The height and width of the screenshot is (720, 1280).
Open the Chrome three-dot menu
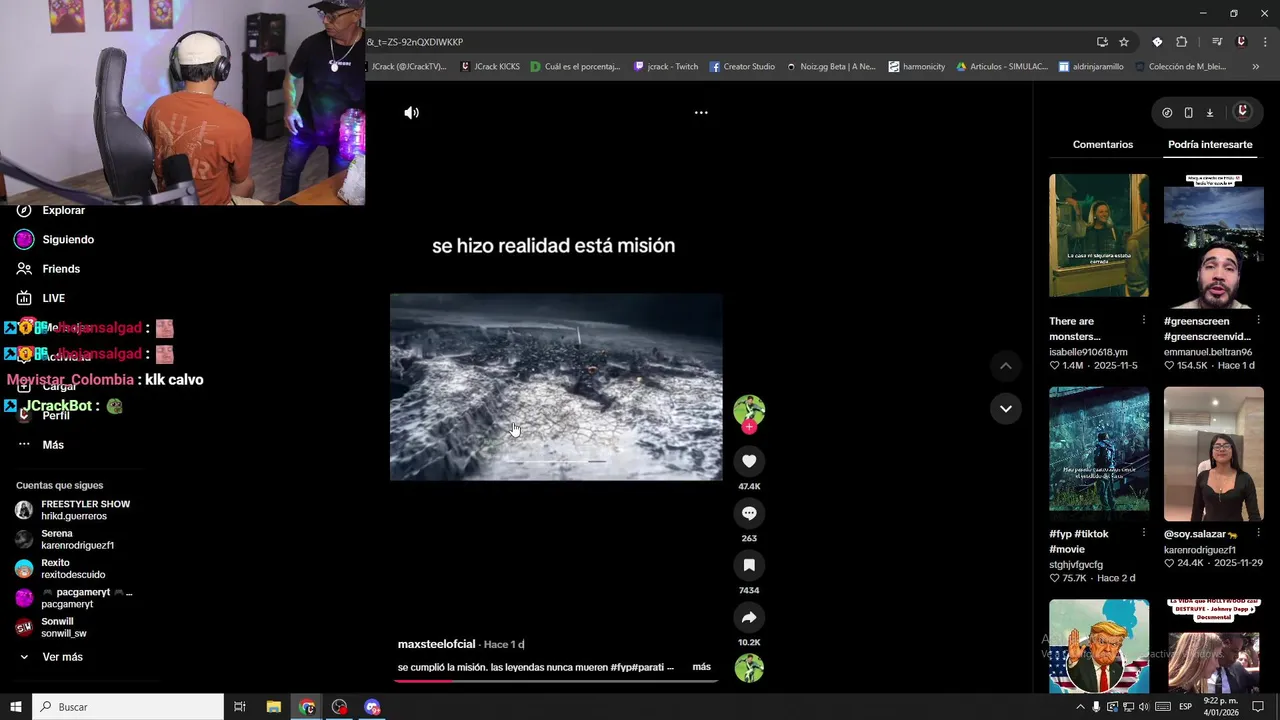[x=1265, y=42]
